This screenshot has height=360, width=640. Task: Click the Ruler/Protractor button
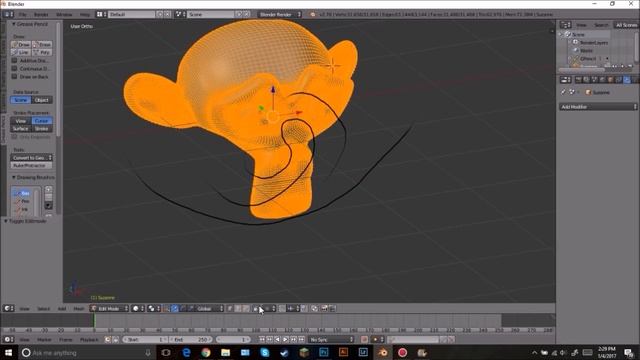[x=32, y=166]
